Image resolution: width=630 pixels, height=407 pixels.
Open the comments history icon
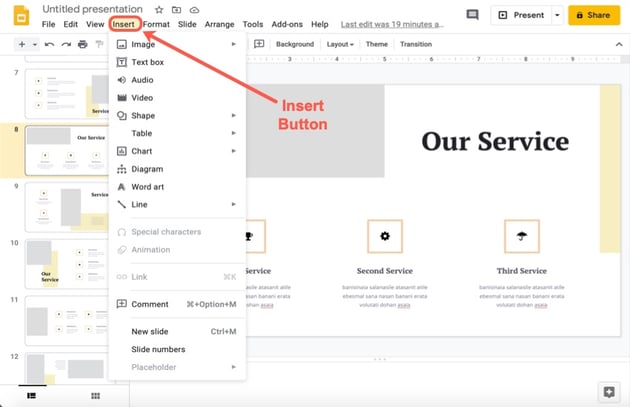[x=472, y=15]
